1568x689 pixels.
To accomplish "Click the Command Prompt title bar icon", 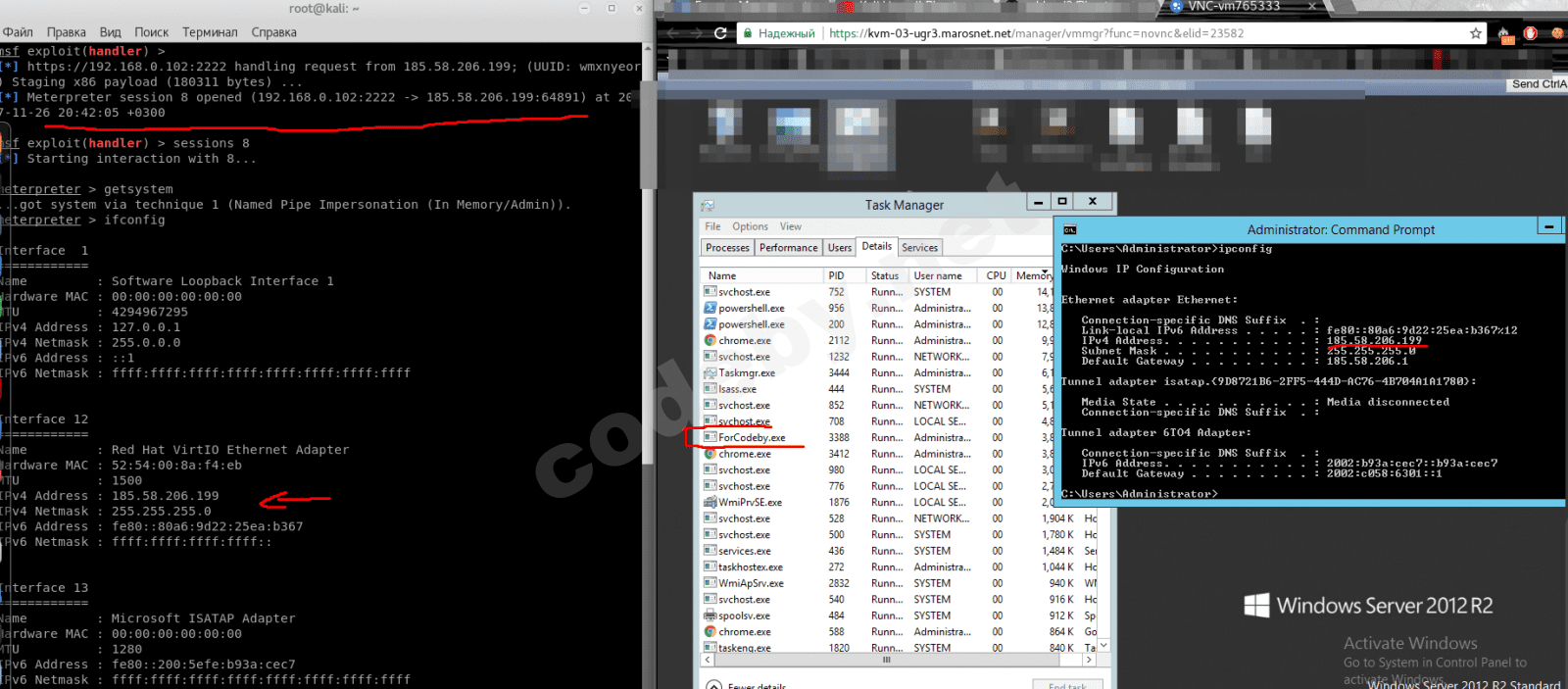I will point(1069,229).
